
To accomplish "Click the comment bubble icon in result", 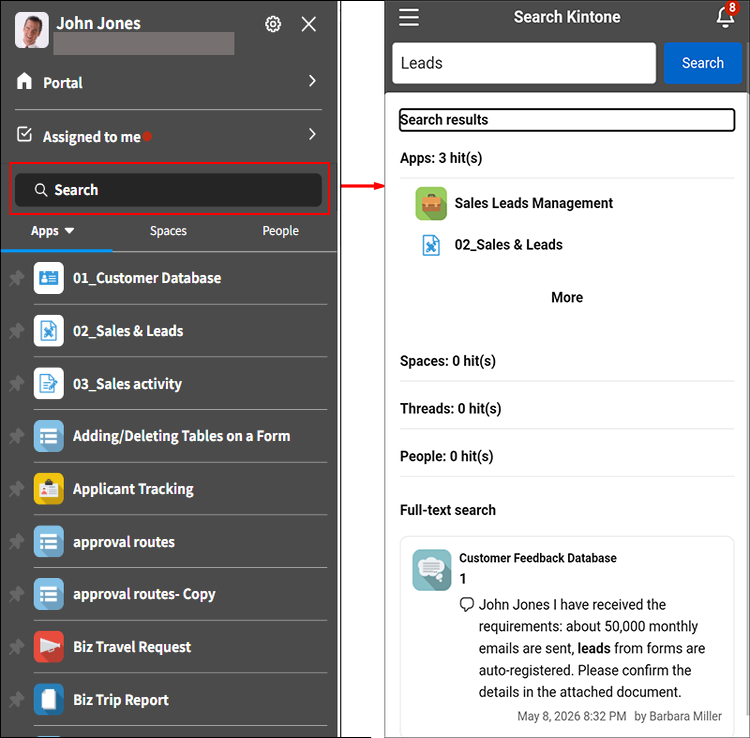I will coord(466,605).
